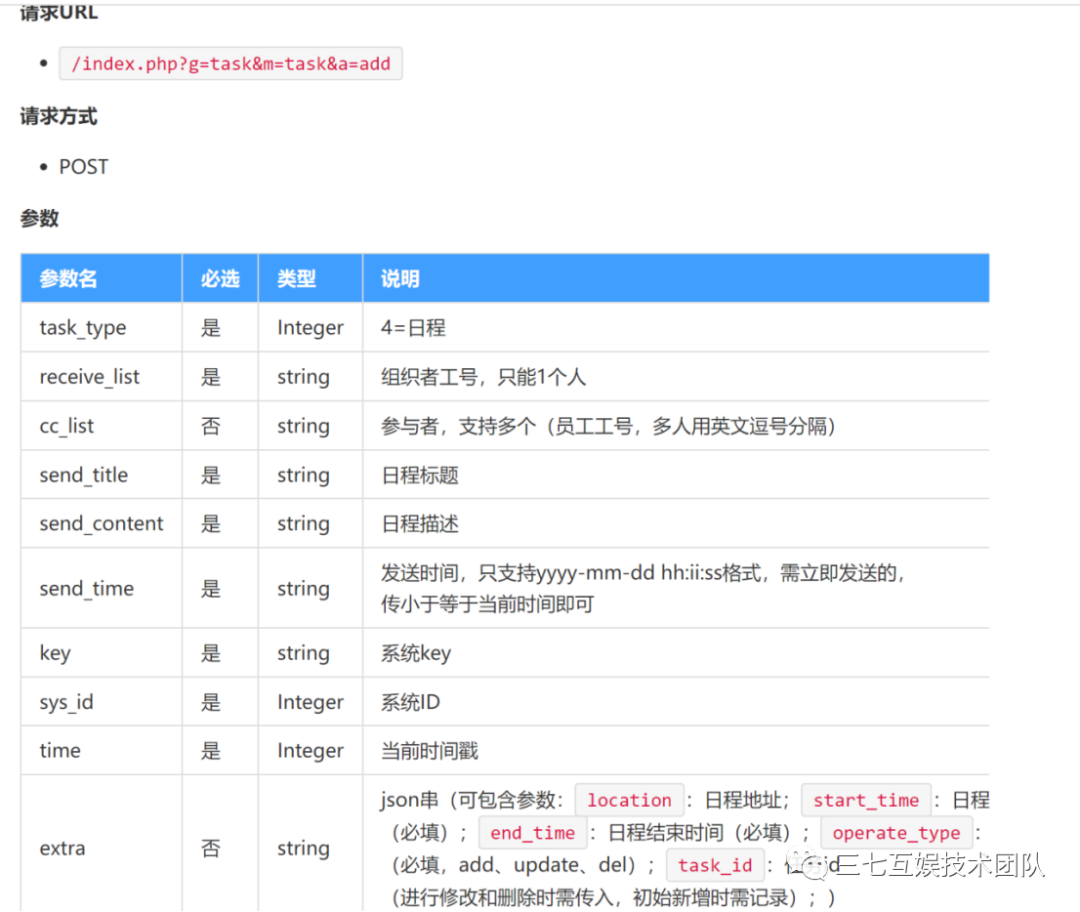This screenshot has height=912, width=1080.
Task: Click the receive_list parameter name
Action: point(90,377)
